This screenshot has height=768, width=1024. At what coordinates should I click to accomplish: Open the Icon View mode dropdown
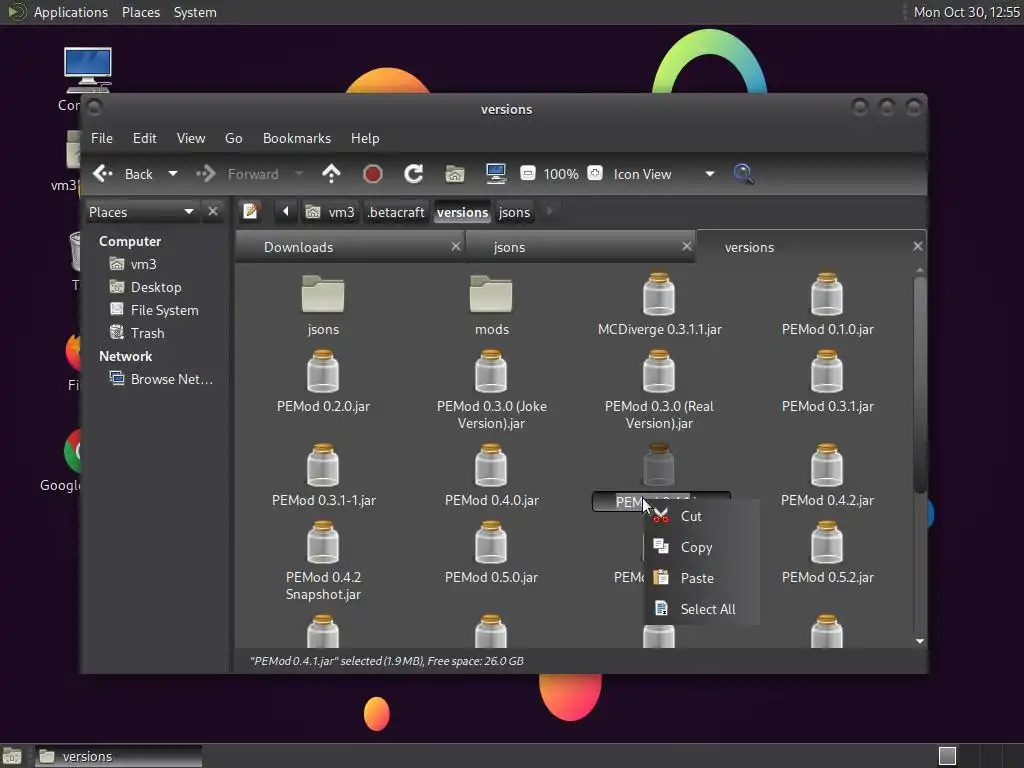[x=664, y=174]
